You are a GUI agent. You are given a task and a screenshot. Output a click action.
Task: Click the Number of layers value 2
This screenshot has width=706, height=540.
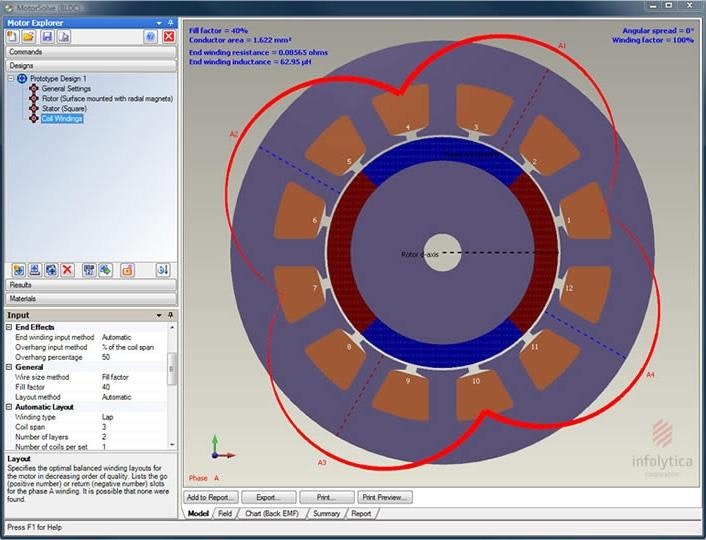pos(104,437)
